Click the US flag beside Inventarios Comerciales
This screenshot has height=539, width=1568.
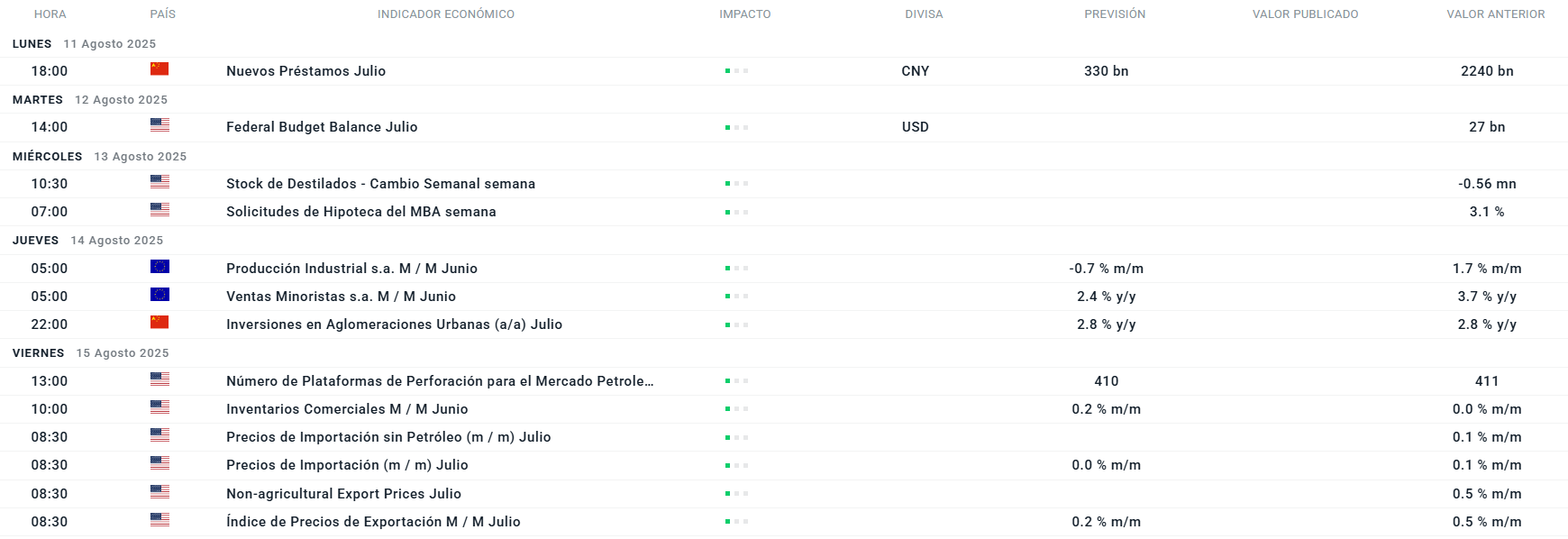tap(160, 407)
